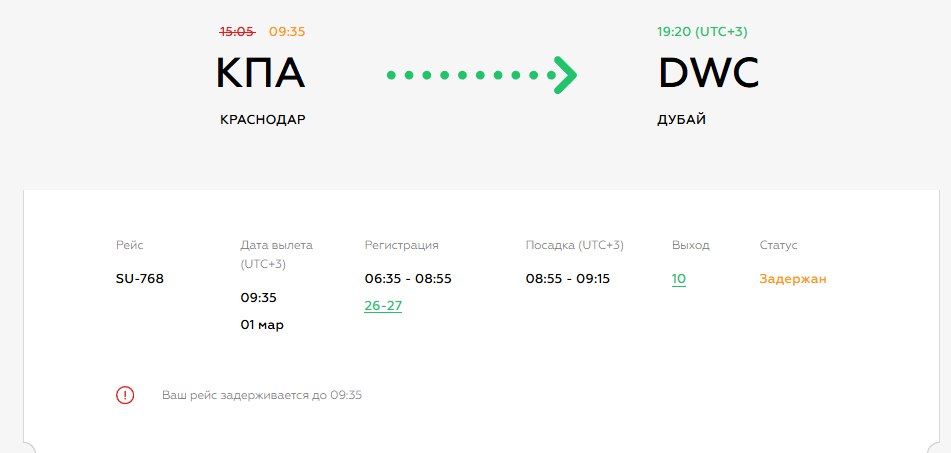Click the delay message text

coord(262,395)
